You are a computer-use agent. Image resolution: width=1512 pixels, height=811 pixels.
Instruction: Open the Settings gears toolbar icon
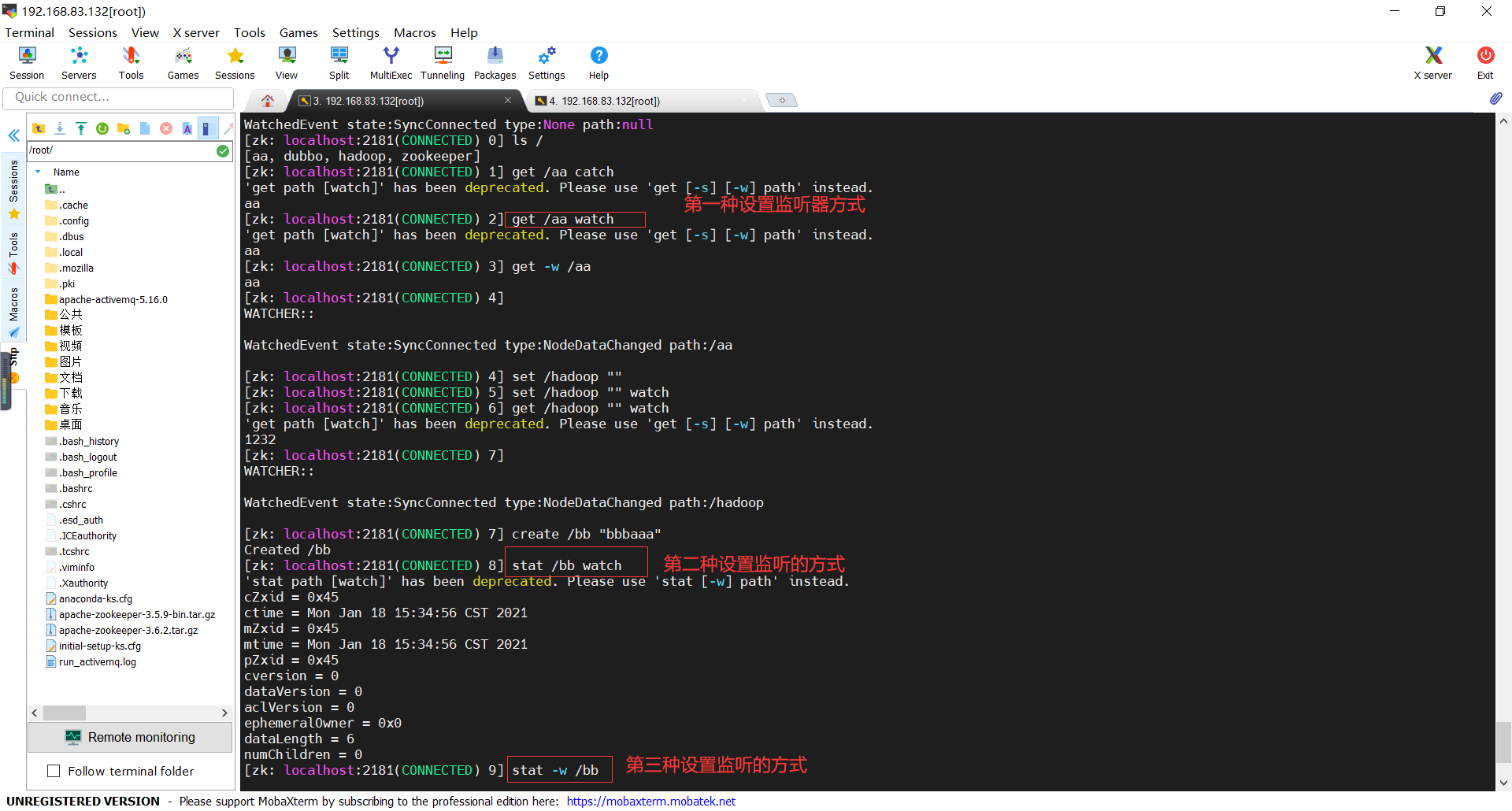pyautogui.click(x=547, y=63)
